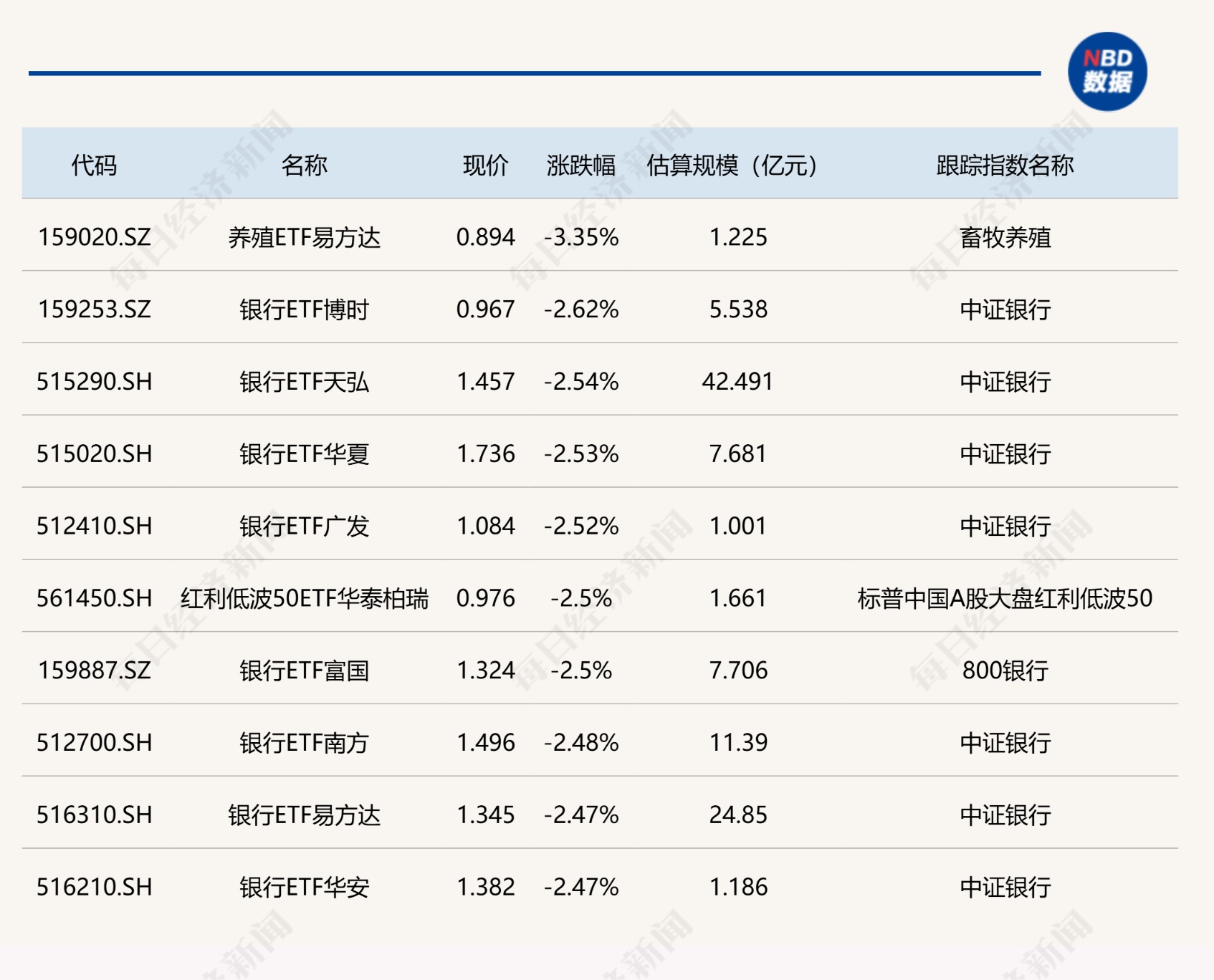Image resolution: width=1214 pixels, height=980 pixels.
Task: Click the 11.39 scale value
Action: click(738, 743)
